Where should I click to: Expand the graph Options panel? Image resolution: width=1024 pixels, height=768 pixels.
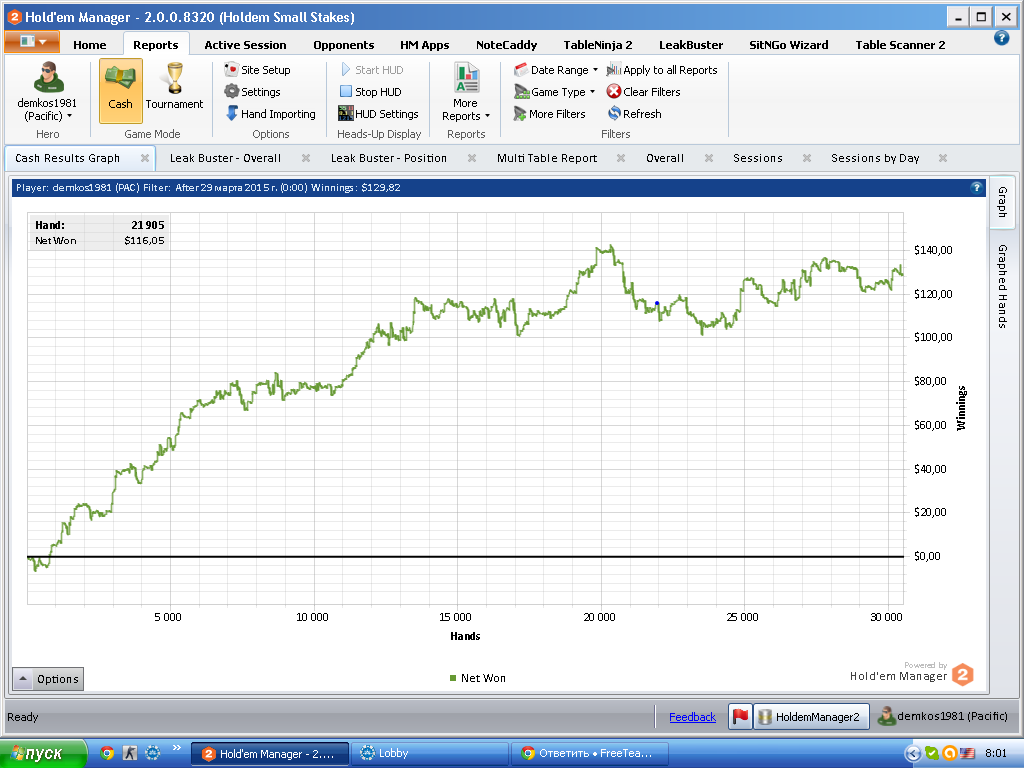[x=48, y=679]
